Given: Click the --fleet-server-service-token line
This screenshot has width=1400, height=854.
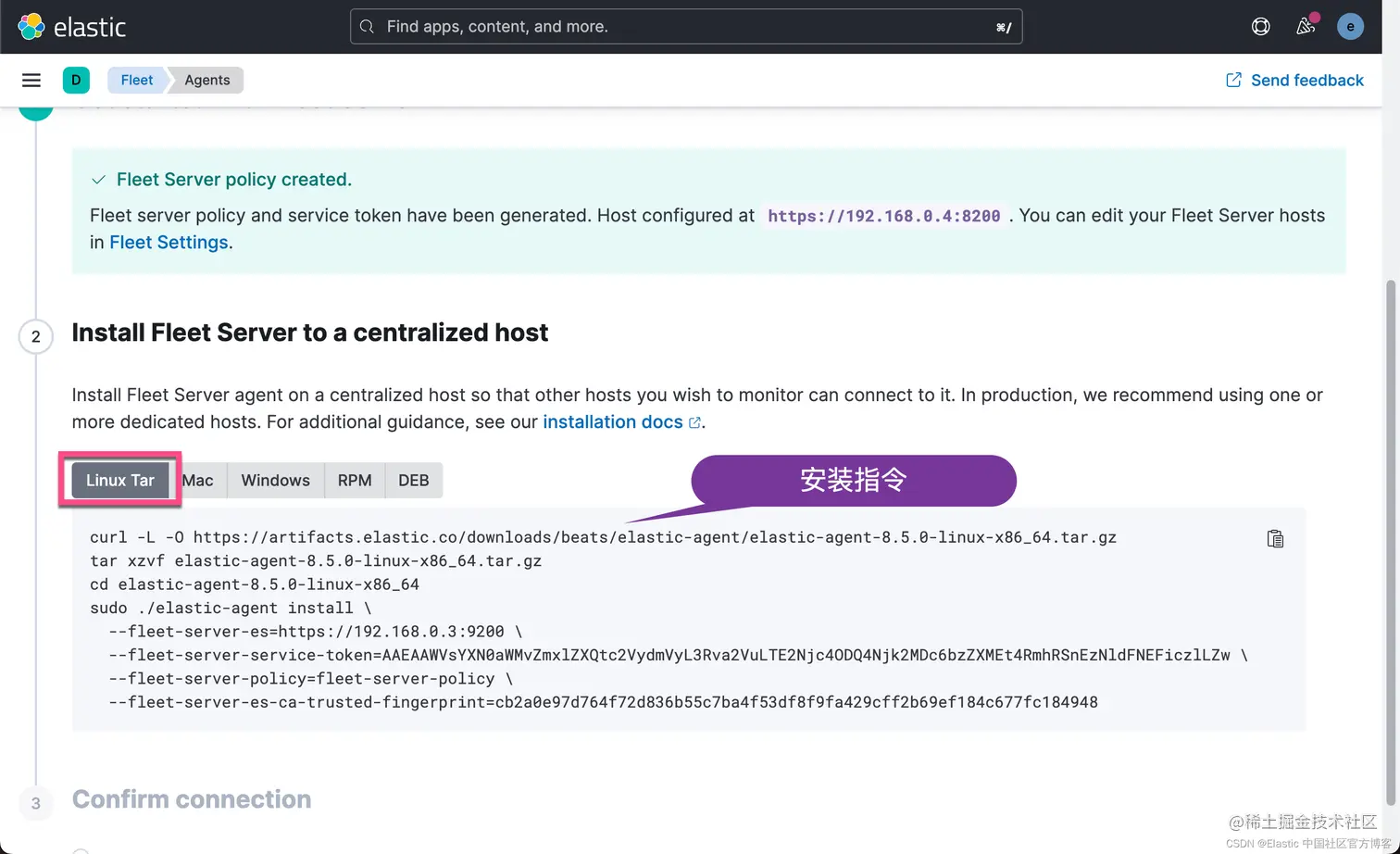Looking at the screenshot, I should 678,655.
